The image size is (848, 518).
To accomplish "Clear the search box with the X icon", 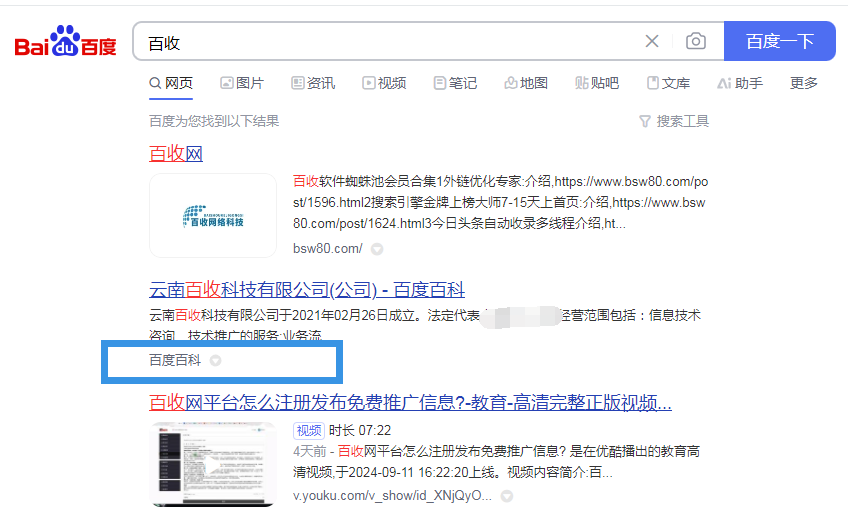I will coord(652,41).
